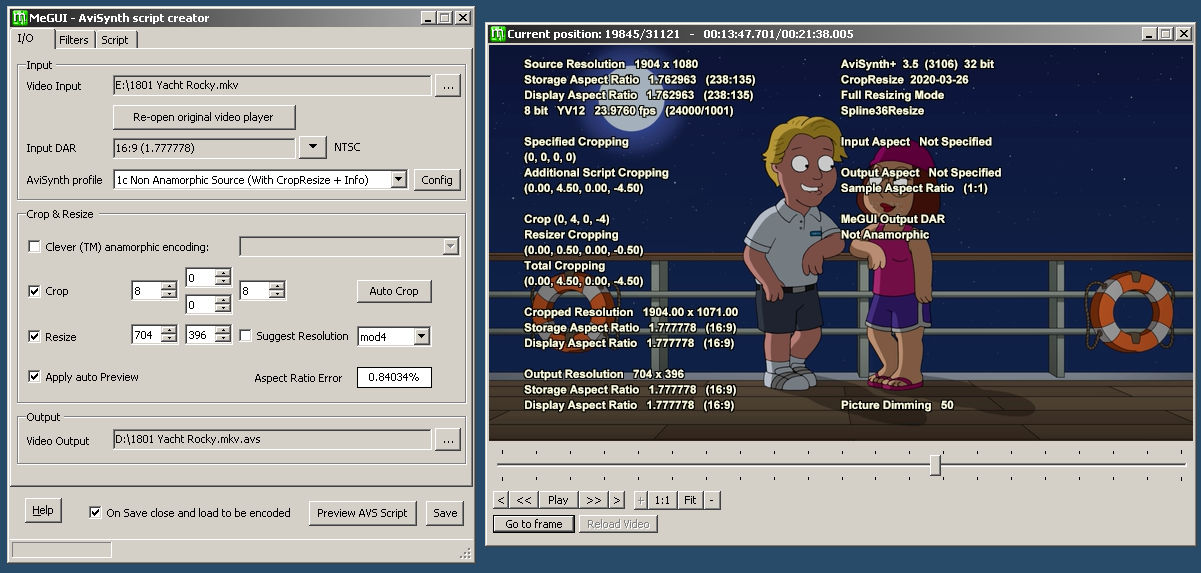This screenshot has width=1201, height=573.
Task: Save the AviSynth script
Action: (x=445, y=513)
